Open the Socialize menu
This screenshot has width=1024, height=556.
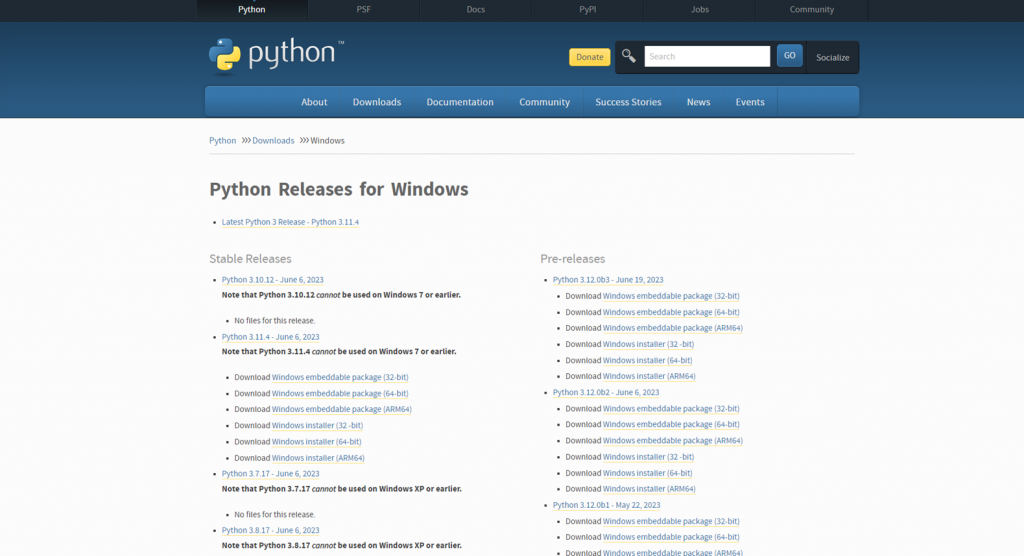point(833,57)
